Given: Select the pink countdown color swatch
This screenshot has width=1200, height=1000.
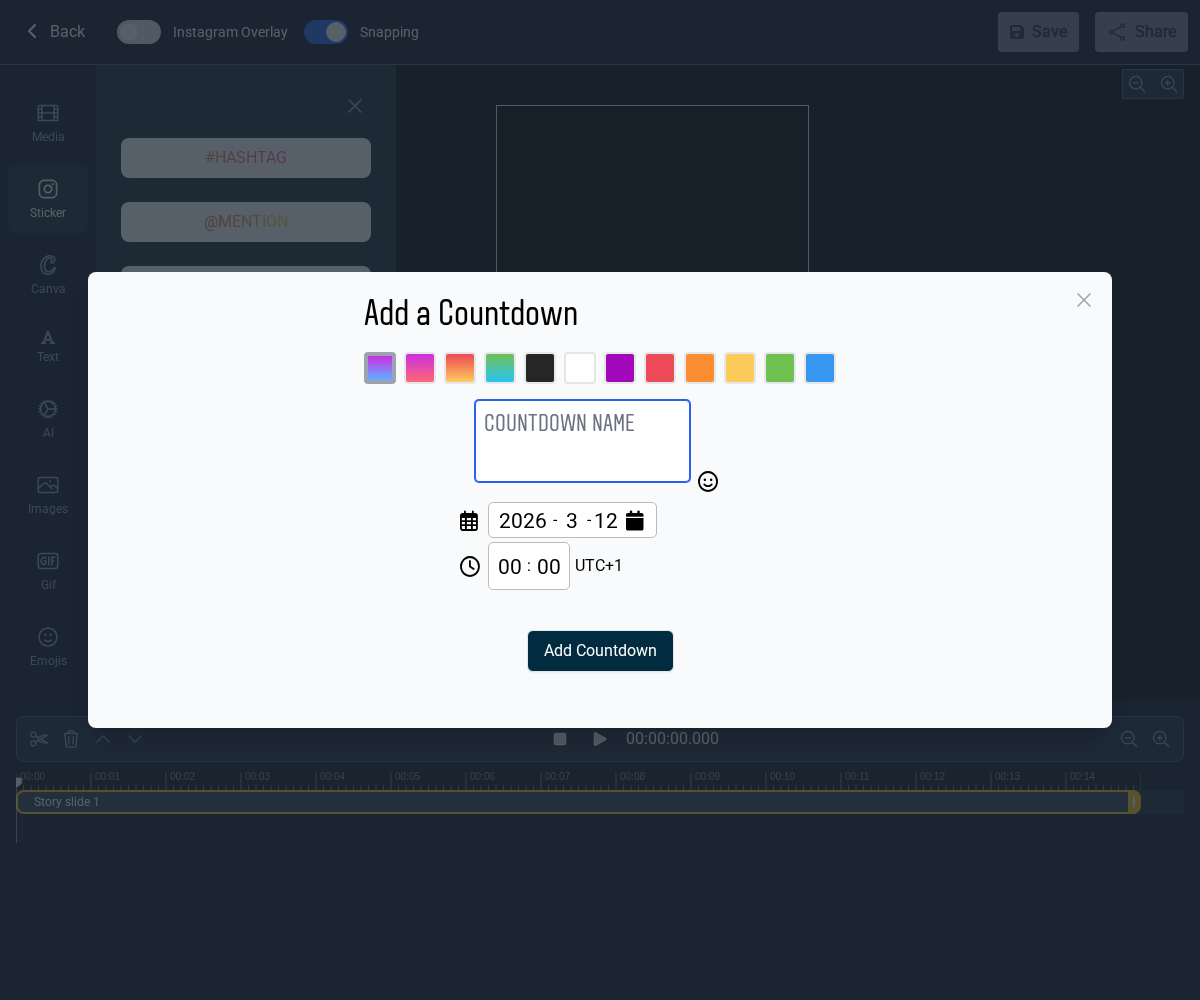Looking at the screenshot, I should point(420,368).
